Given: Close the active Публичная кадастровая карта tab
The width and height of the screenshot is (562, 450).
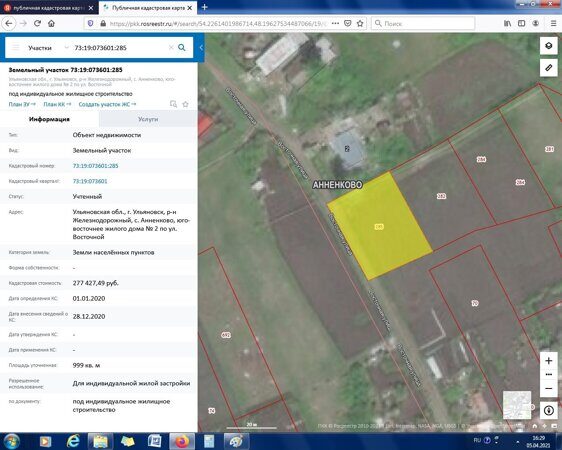Looking at the screenshot, I should [x=190, y=8].
